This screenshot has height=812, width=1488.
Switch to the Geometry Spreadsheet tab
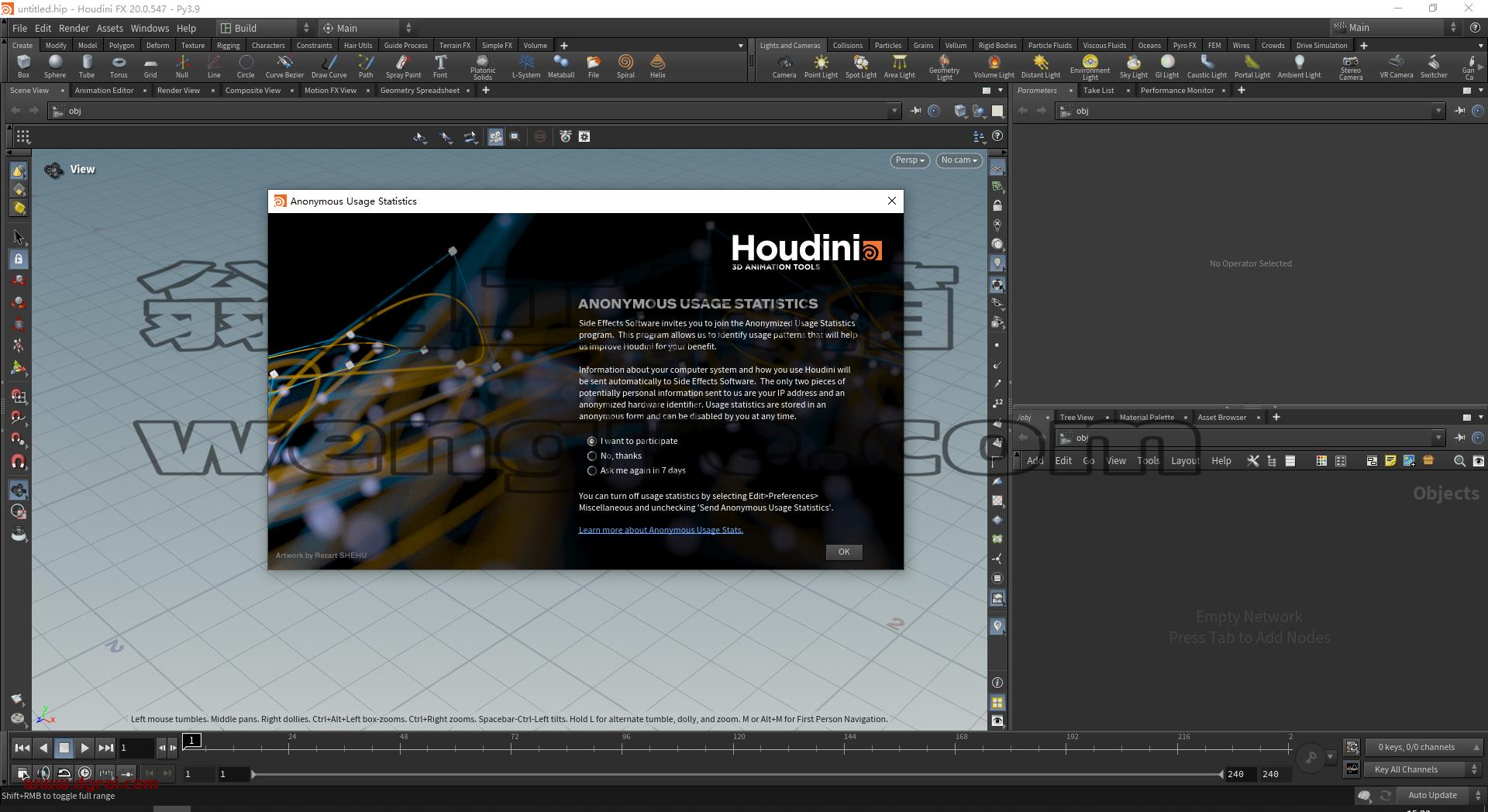pos(420,91)
